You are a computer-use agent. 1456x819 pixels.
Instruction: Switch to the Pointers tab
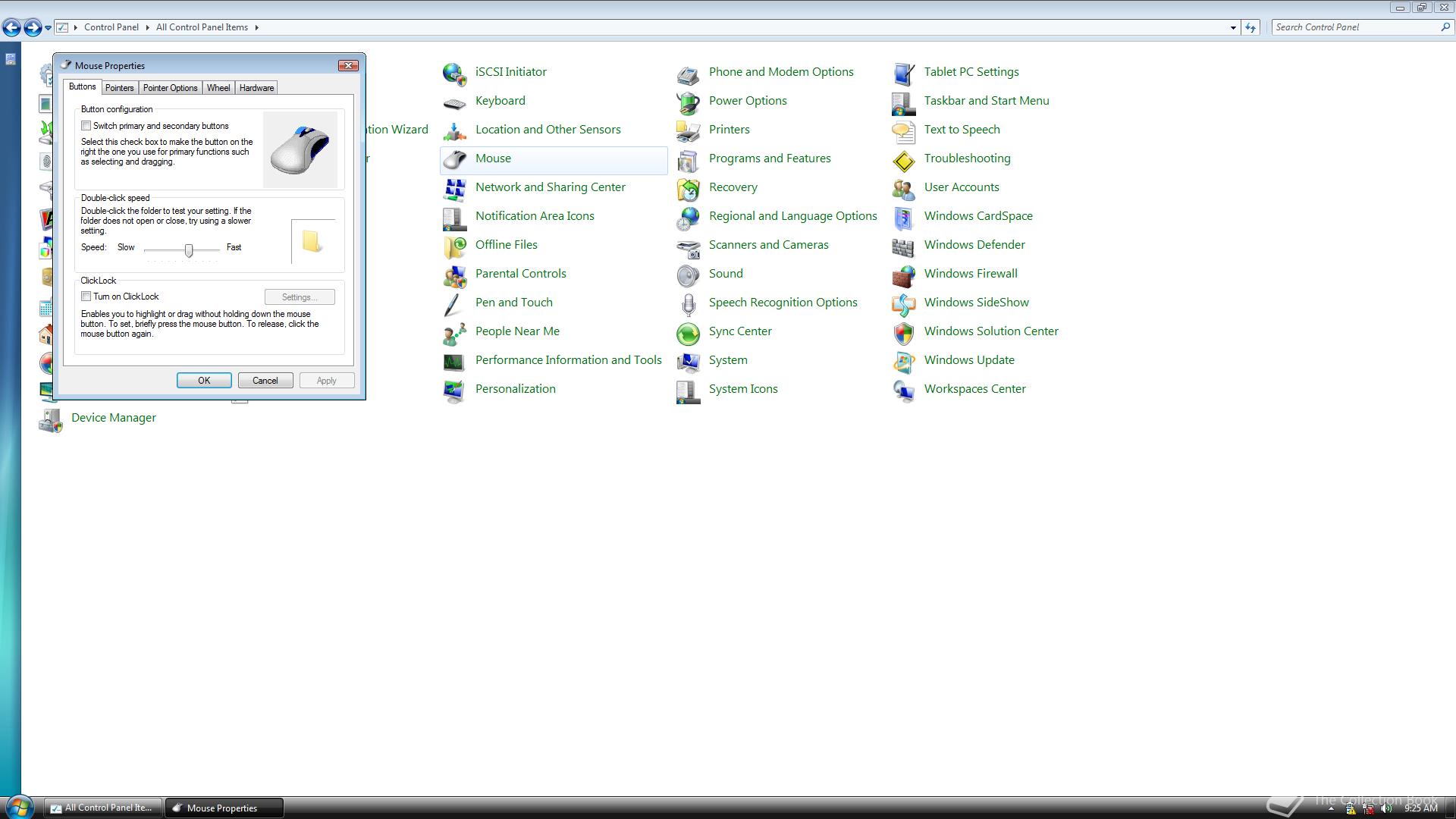[x=119, y=88]
